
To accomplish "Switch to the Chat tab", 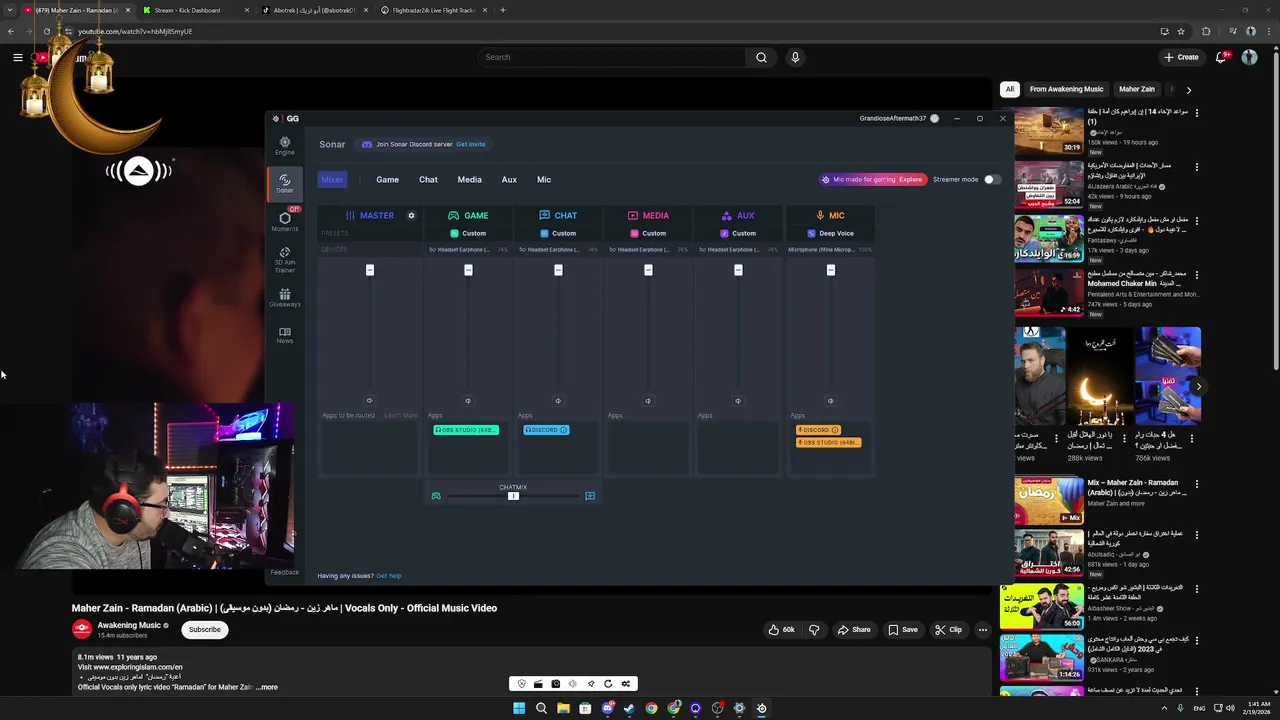I will pyautogui.click(x=428, y=180).
